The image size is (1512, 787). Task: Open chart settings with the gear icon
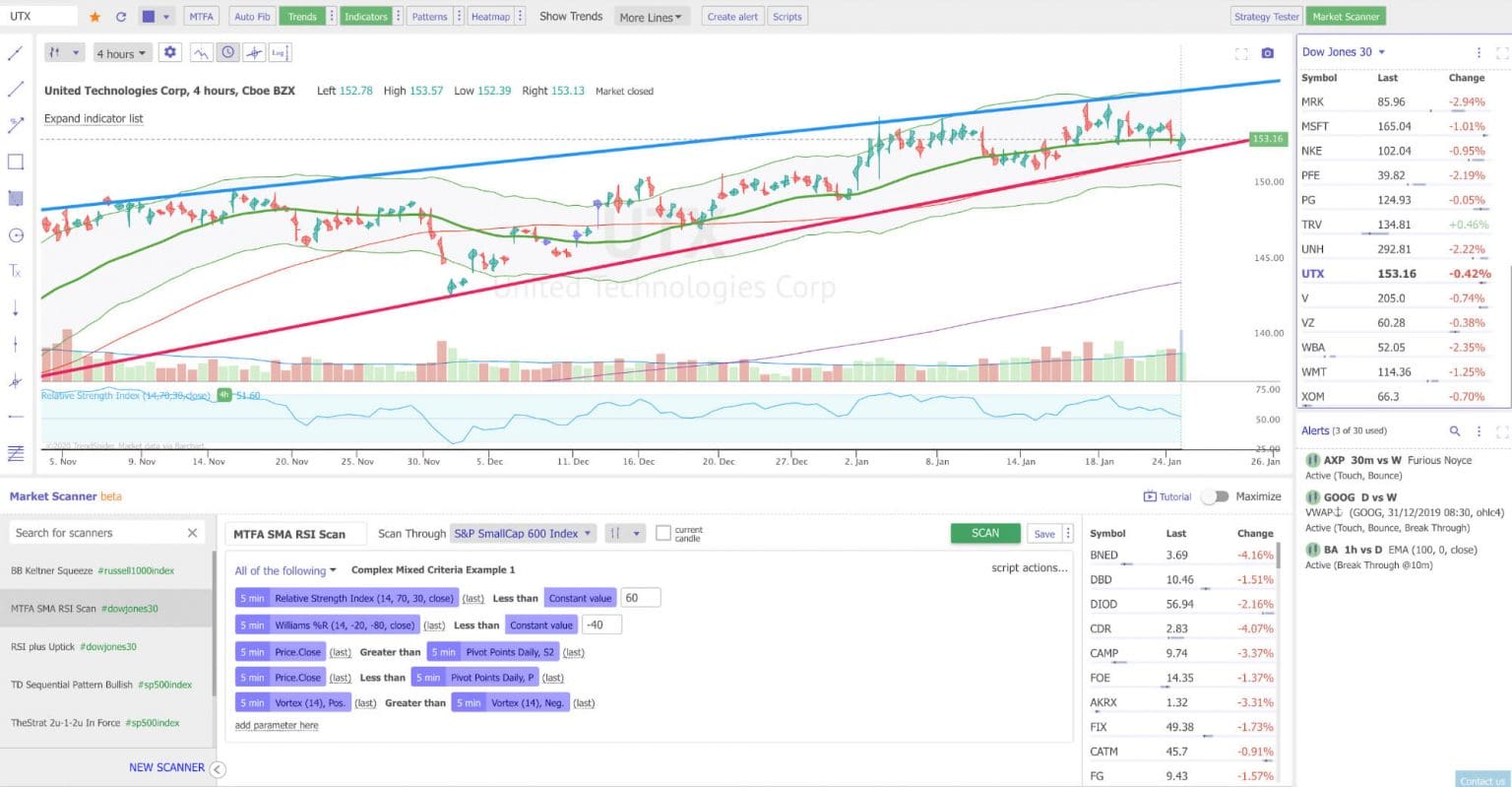tap(170, 52)
